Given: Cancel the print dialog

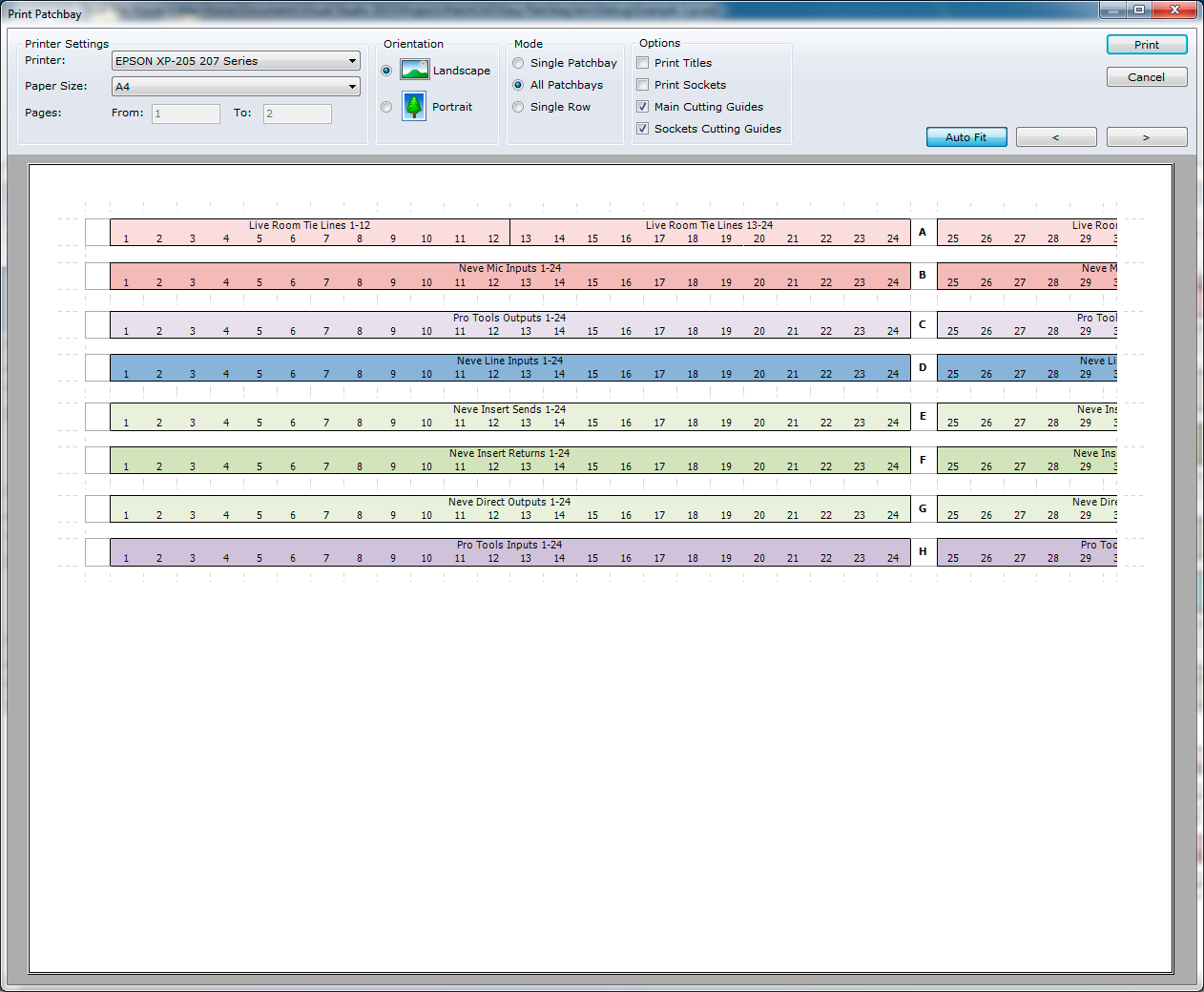Looking at the screenshot, I should pos(1146,76).
